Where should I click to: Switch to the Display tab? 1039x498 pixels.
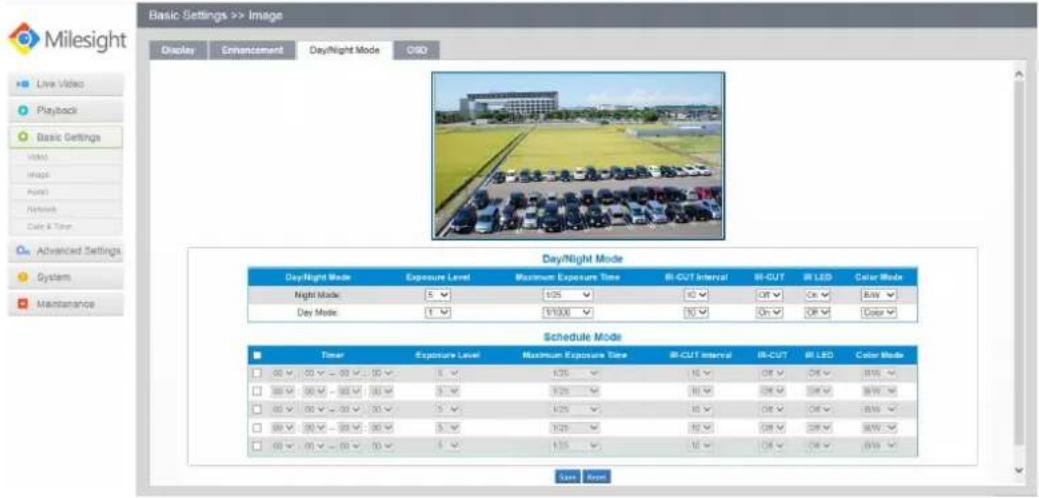(x=178, y=50)
